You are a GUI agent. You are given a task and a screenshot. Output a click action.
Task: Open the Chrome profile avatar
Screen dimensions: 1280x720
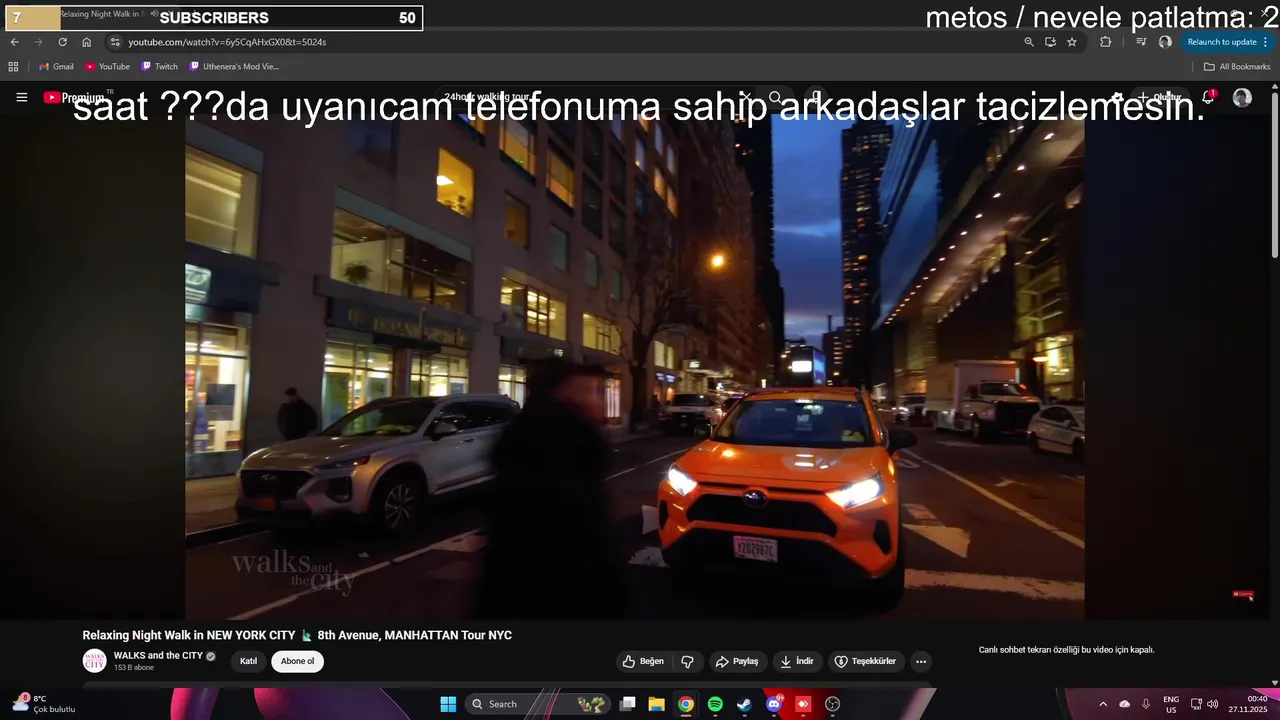1165,42
